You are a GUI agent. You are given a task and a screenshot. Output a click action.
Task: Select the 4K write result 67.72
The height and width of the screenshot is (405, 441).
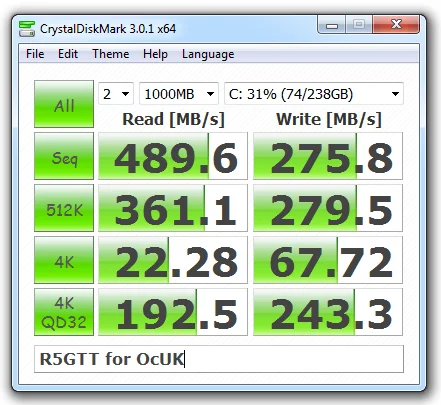pos(328,260)
